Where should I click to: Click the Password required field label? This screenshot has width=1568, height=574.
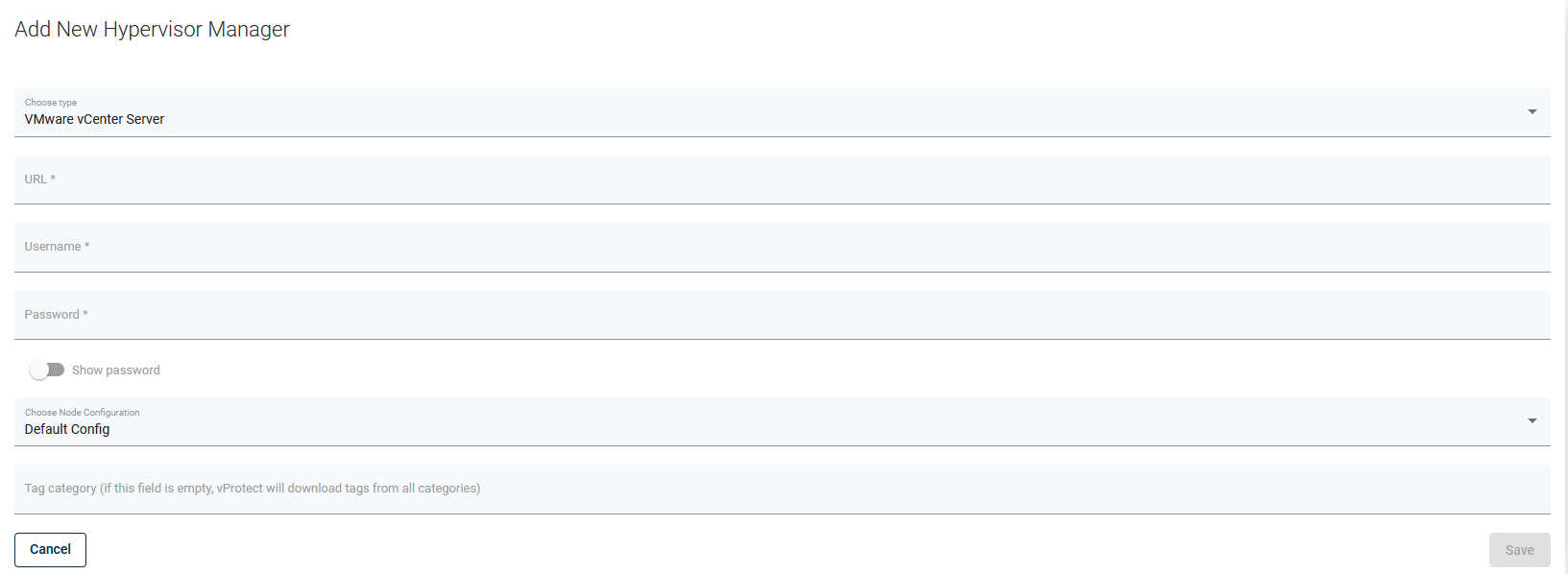point(56,315)
